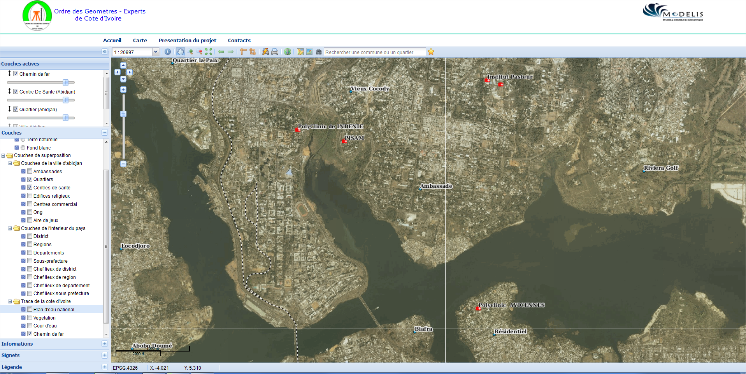The image size is (746, 374).
Task: Collapse the left sidebar with arrow button
Action: 105,51
